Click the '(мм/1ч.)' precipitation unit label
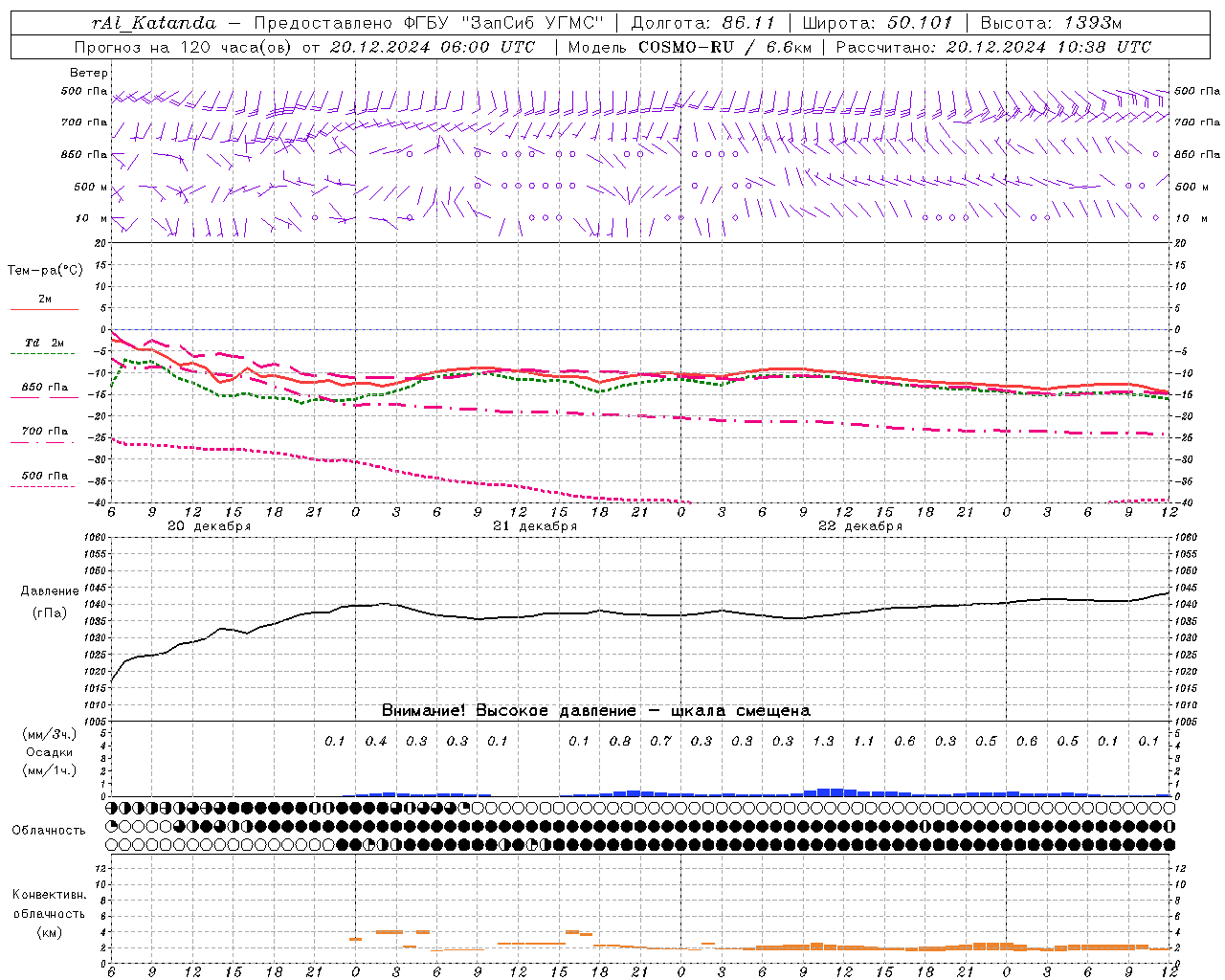The width and height of the screenshot is (1225, 980). (49, 770)
